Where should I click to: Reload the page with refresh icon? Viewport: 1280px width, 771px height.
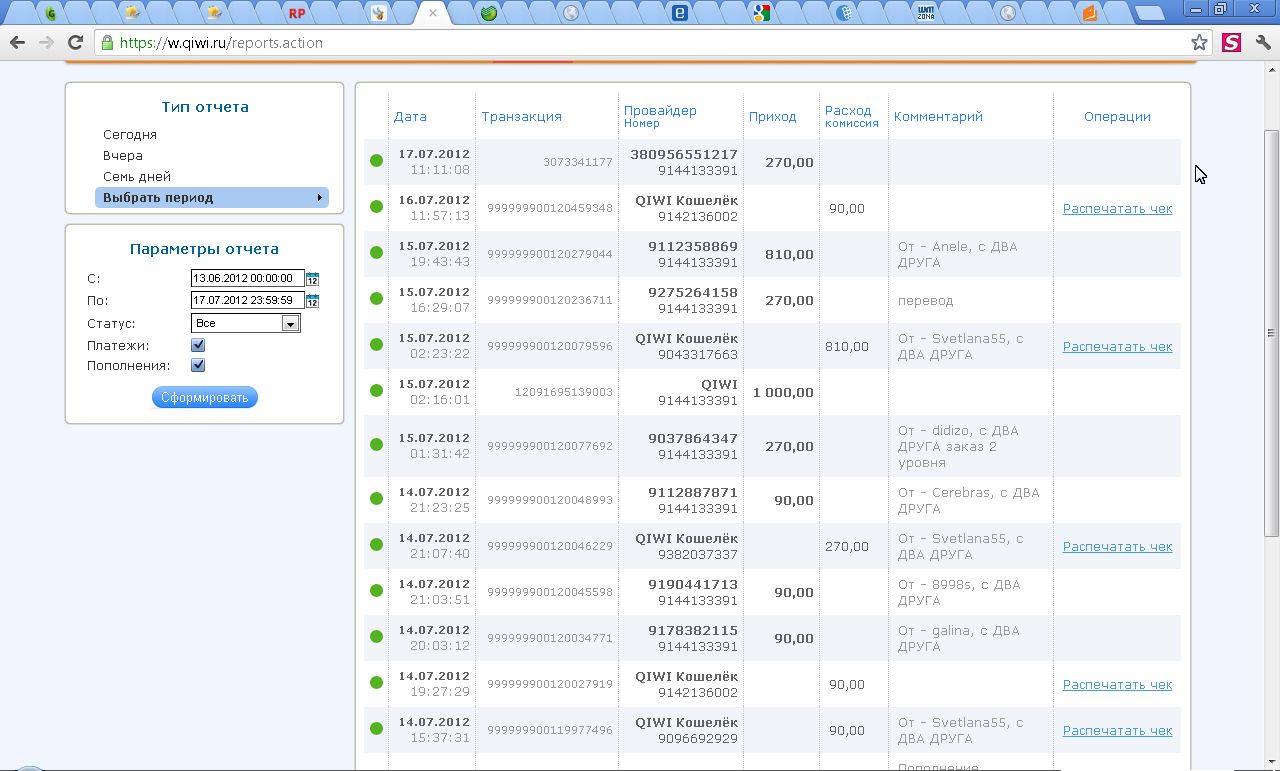pyautogui.click(x=75, y=43)
